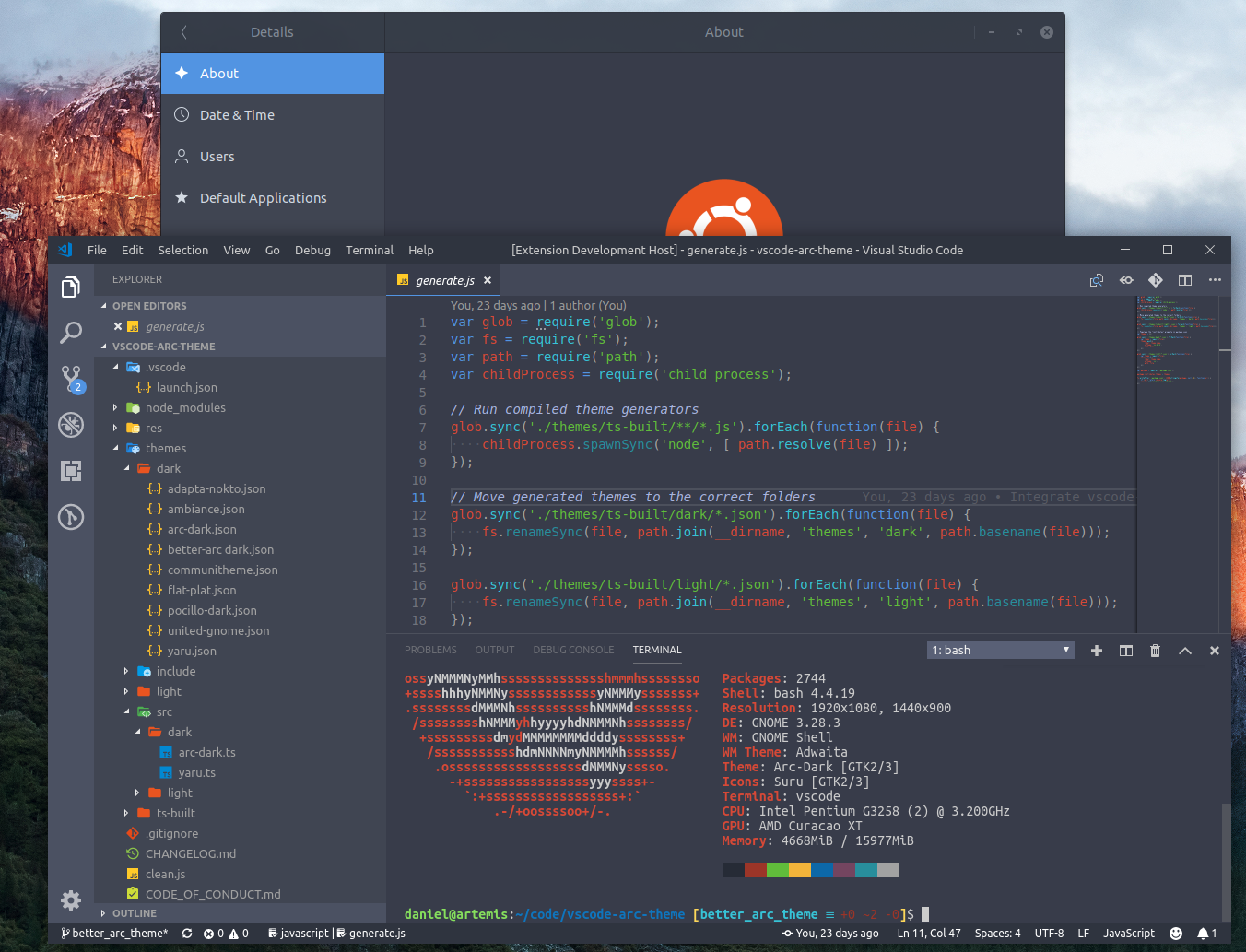This screenshot has width=1246, height=952.
Task: Toggle file blame annotations eye icon
Action: point(1126,280)
